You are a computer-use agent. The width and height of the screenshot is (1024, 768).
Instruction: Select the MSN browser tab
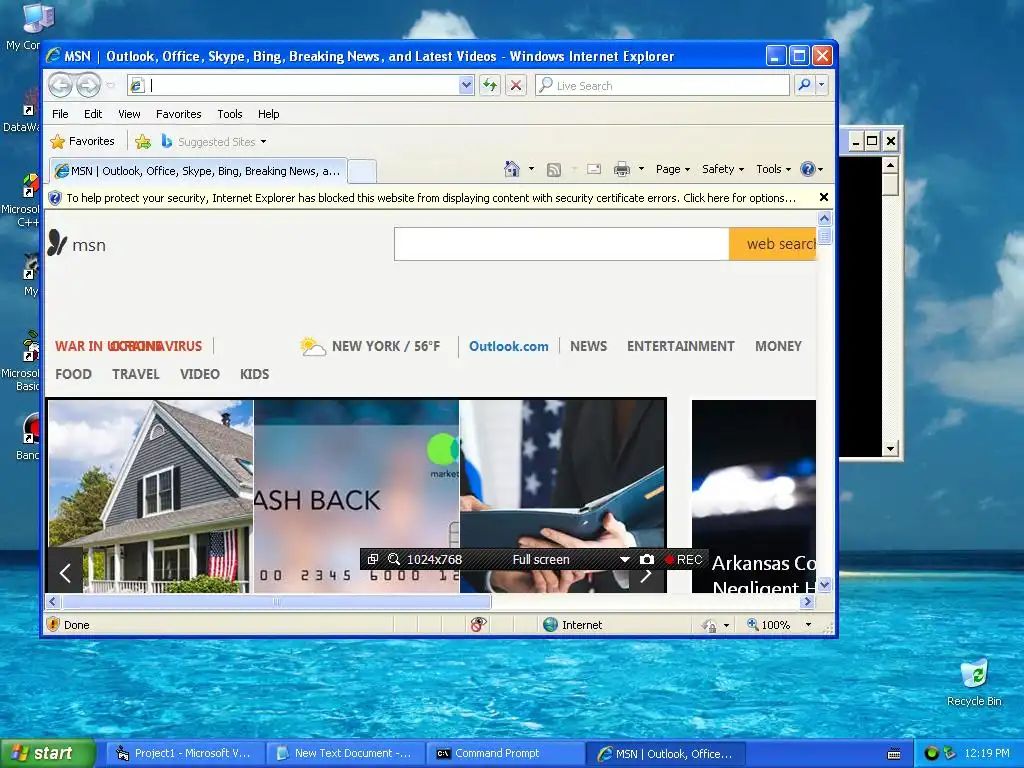[x=198, y=171]
